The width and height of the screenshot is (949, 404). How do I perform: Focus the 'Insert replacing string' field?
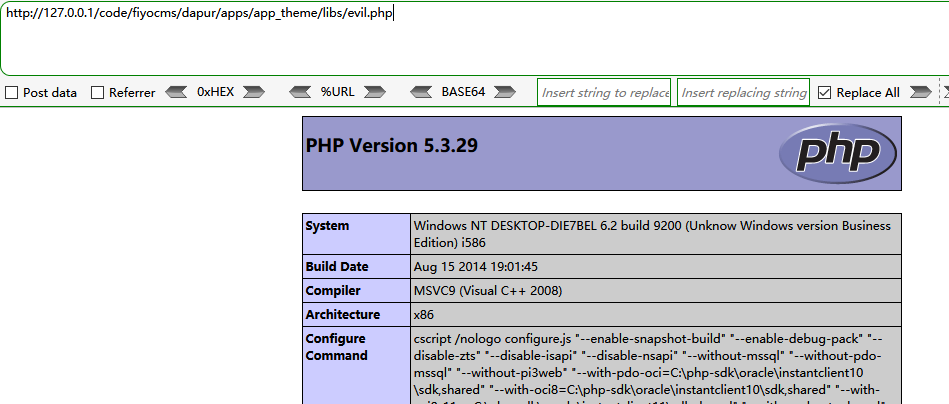coord(743,92)
